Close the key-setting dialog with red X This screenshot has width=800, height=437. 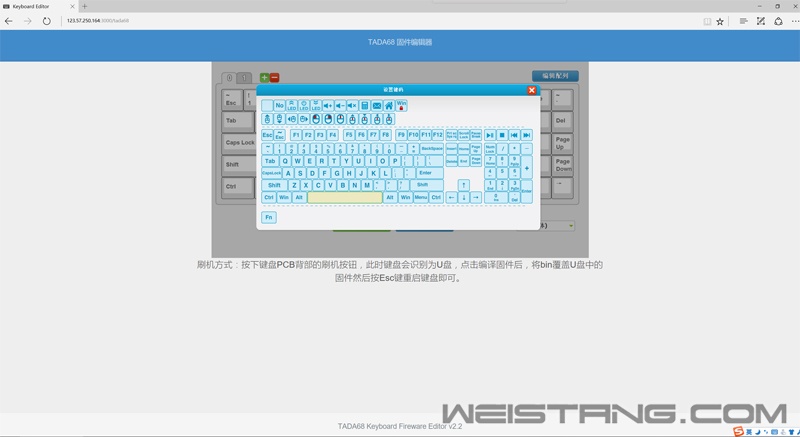532,90
